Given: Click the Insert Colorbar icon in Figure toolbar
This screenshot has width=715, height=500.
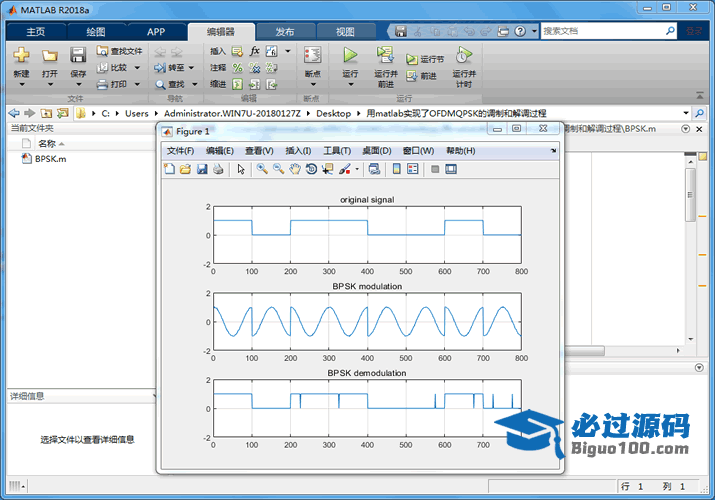Looking at the screenshot, I should (397, 169).
